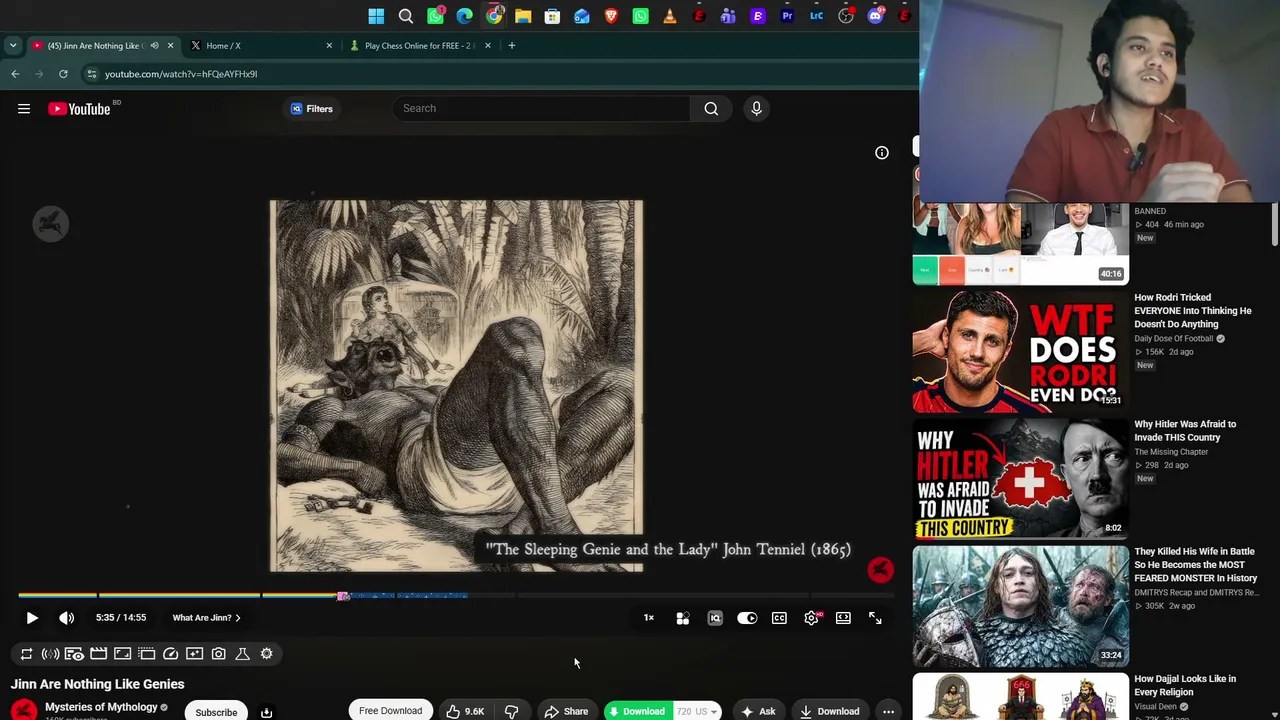This screenshot has height=720, width=1280.
Task: Click the download icon beside Subscribe
Action: click(266, 712)
